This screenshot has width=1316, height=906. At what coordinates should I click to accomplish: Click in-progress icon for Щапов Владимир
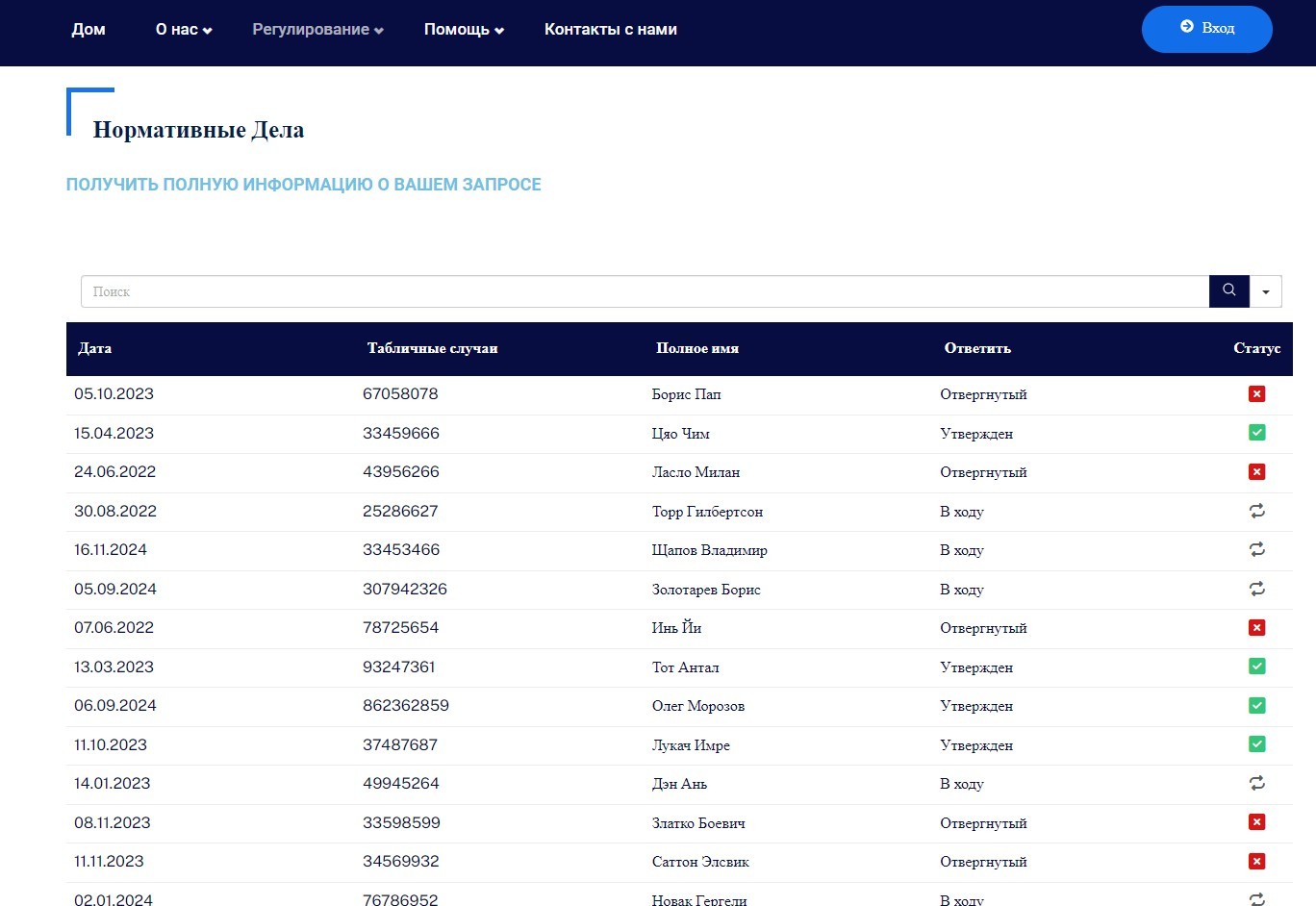(1256, 549)
